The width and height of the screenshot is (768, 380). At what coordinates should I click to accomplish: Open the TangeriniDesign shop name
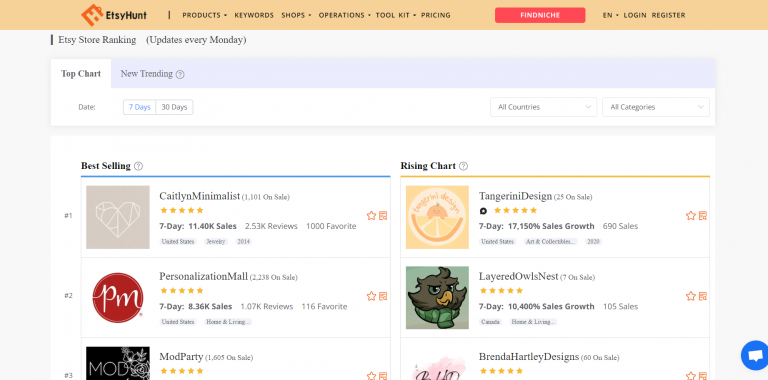(x=515, y=196)
